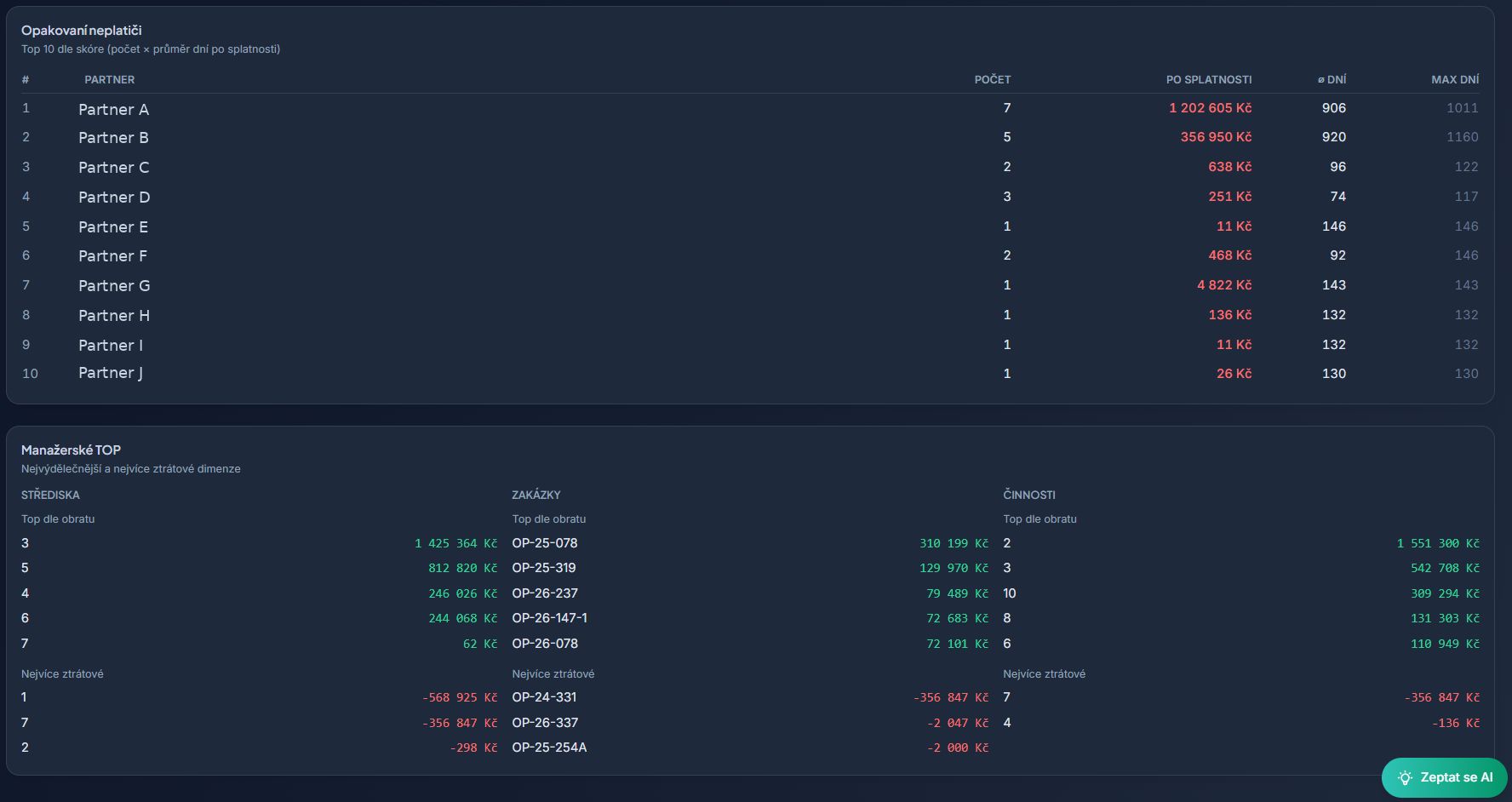Open loss-making order OP-26-337
This screenshot has width=1512, height=802.
(x=545, y=723)
